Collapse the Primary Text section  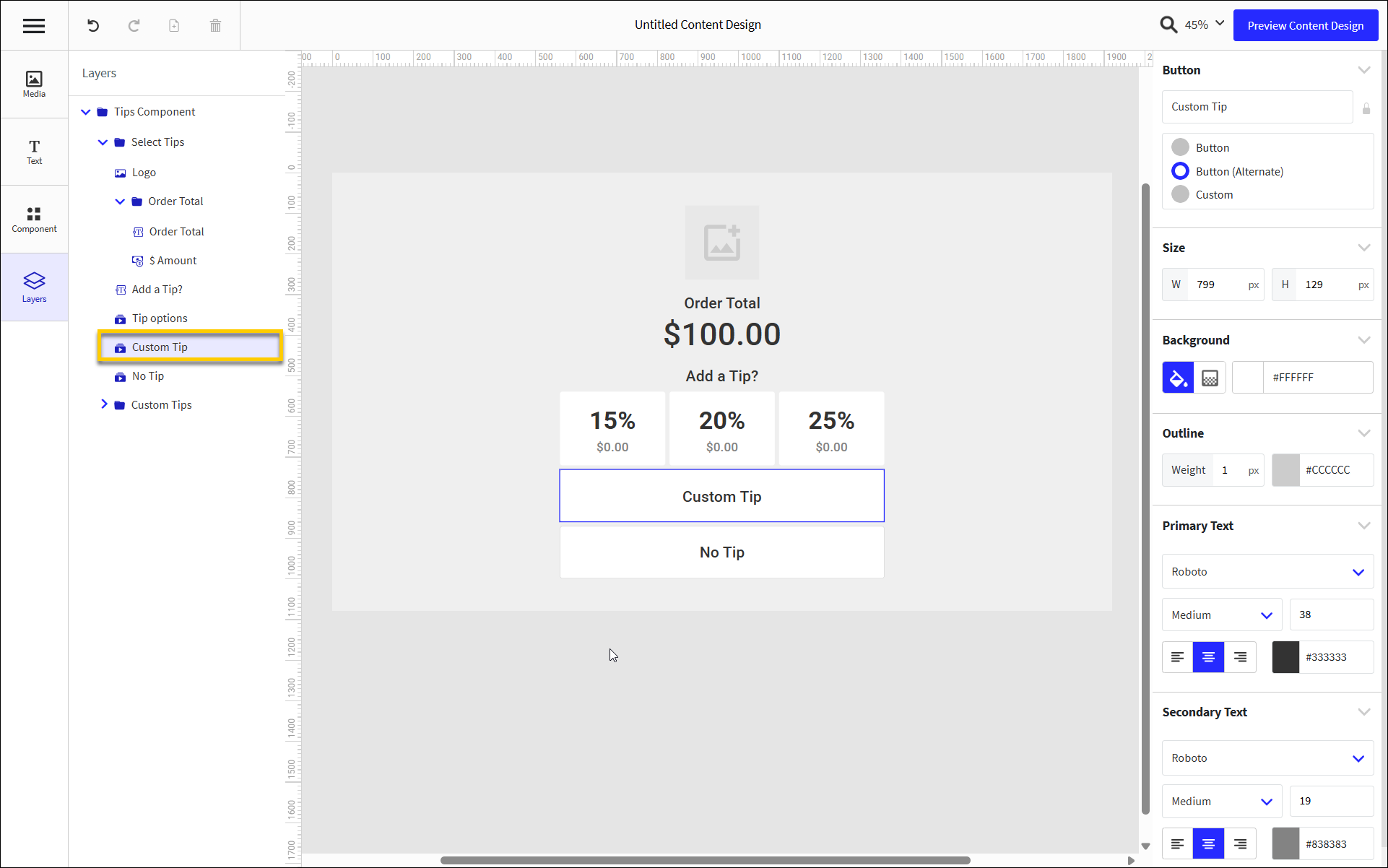tap(1363, 526)
